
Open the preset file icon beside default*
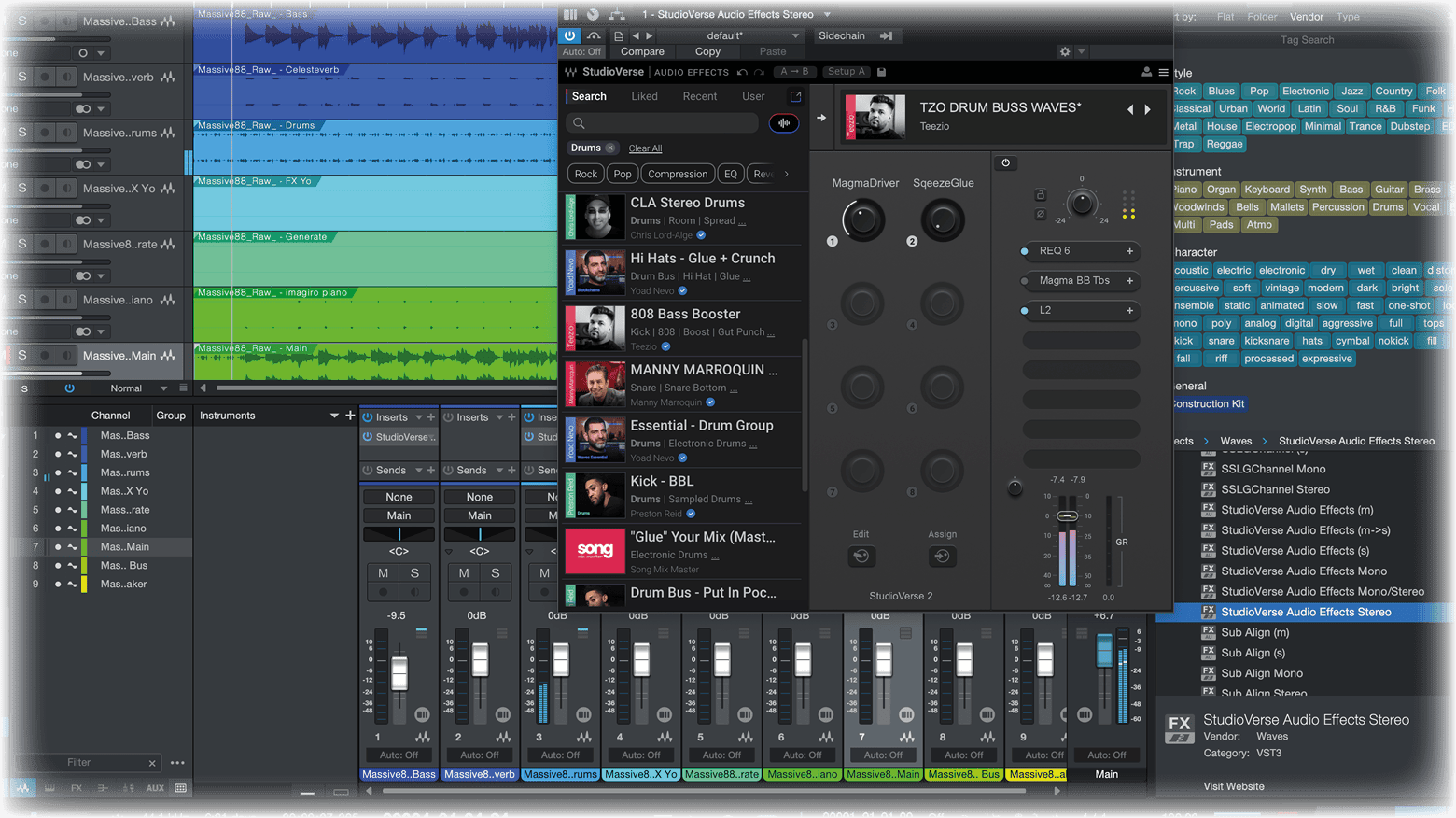tap(618, 35)
